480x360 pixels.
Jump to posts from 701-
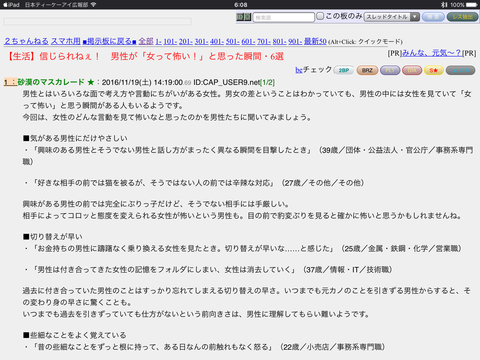[264, 41]
